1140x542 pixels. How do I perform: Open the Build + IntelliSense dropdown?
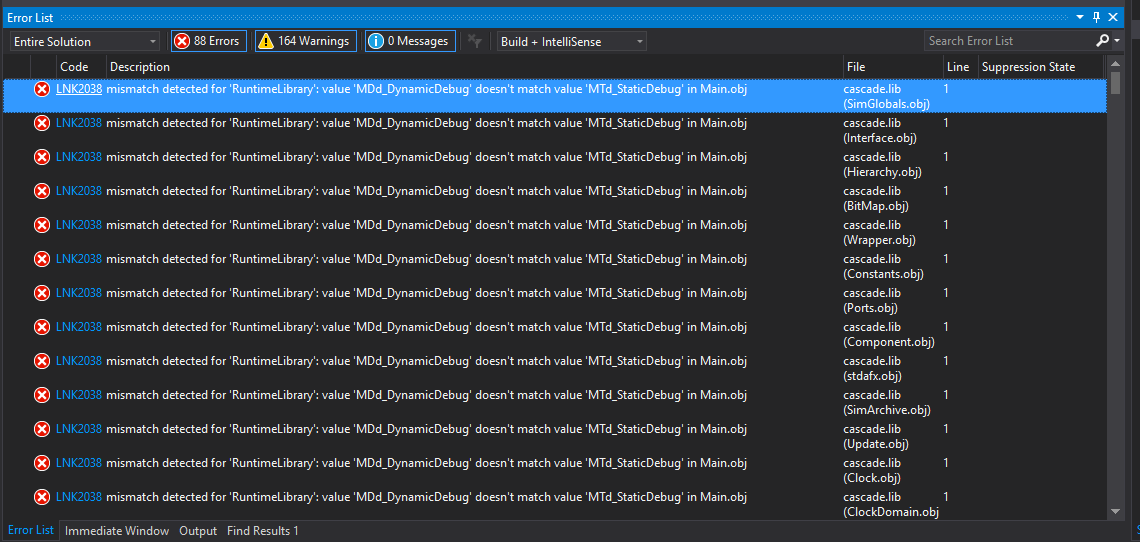click(571, 42)
